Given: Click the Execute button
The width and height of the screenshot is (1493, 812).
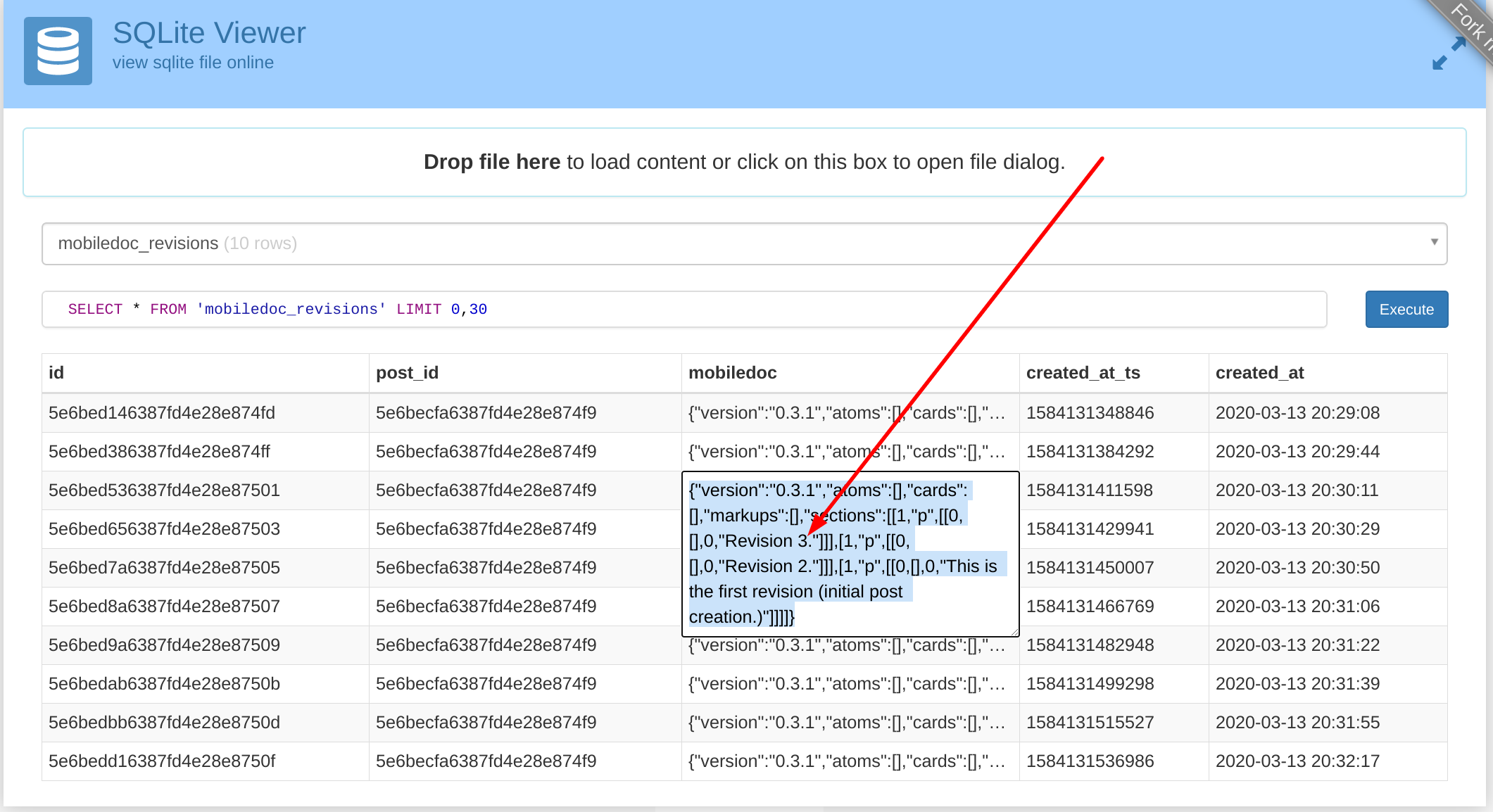Looking at the screenshot, I should click(1406, 309).
